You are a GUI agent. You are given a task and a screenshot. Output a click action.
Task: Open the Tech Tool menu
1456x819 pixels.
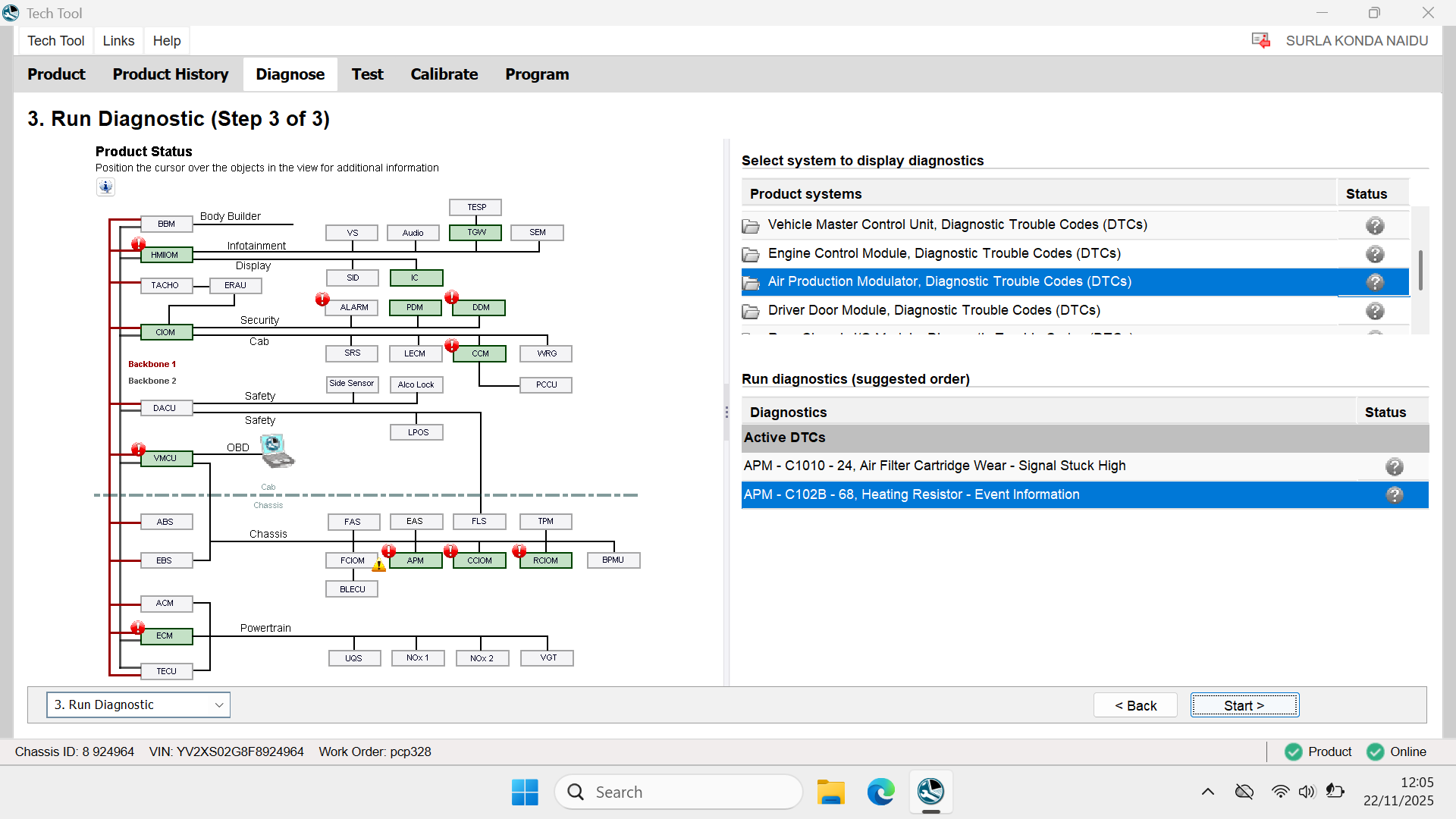56,41
